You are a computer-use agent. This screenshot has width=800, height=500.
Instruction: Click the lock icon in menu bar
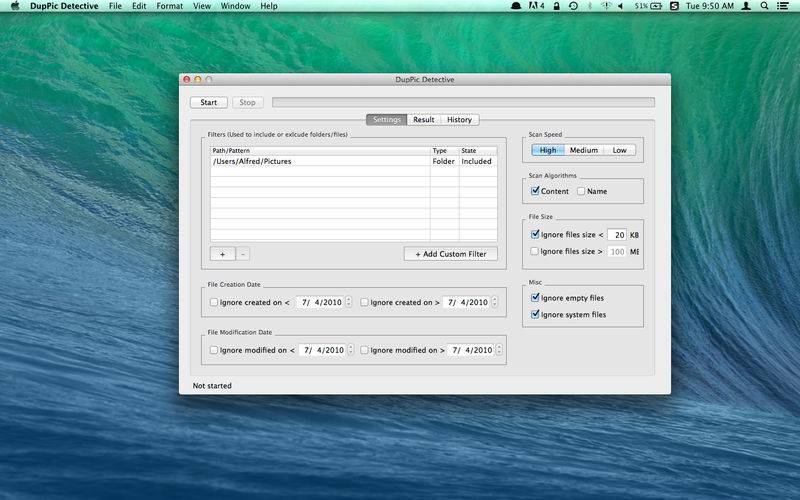coord(557,6)
